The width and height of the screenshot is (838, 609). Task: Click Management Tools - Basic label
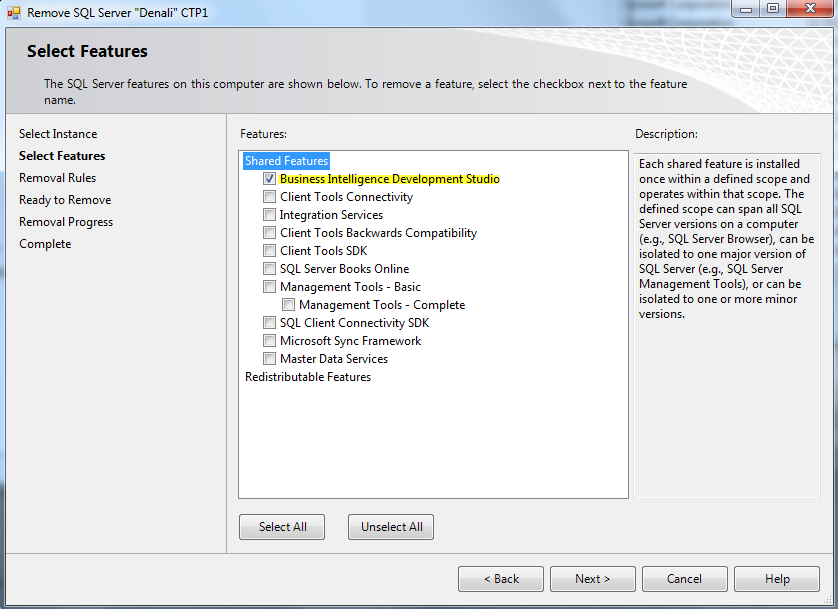(351, 287)
